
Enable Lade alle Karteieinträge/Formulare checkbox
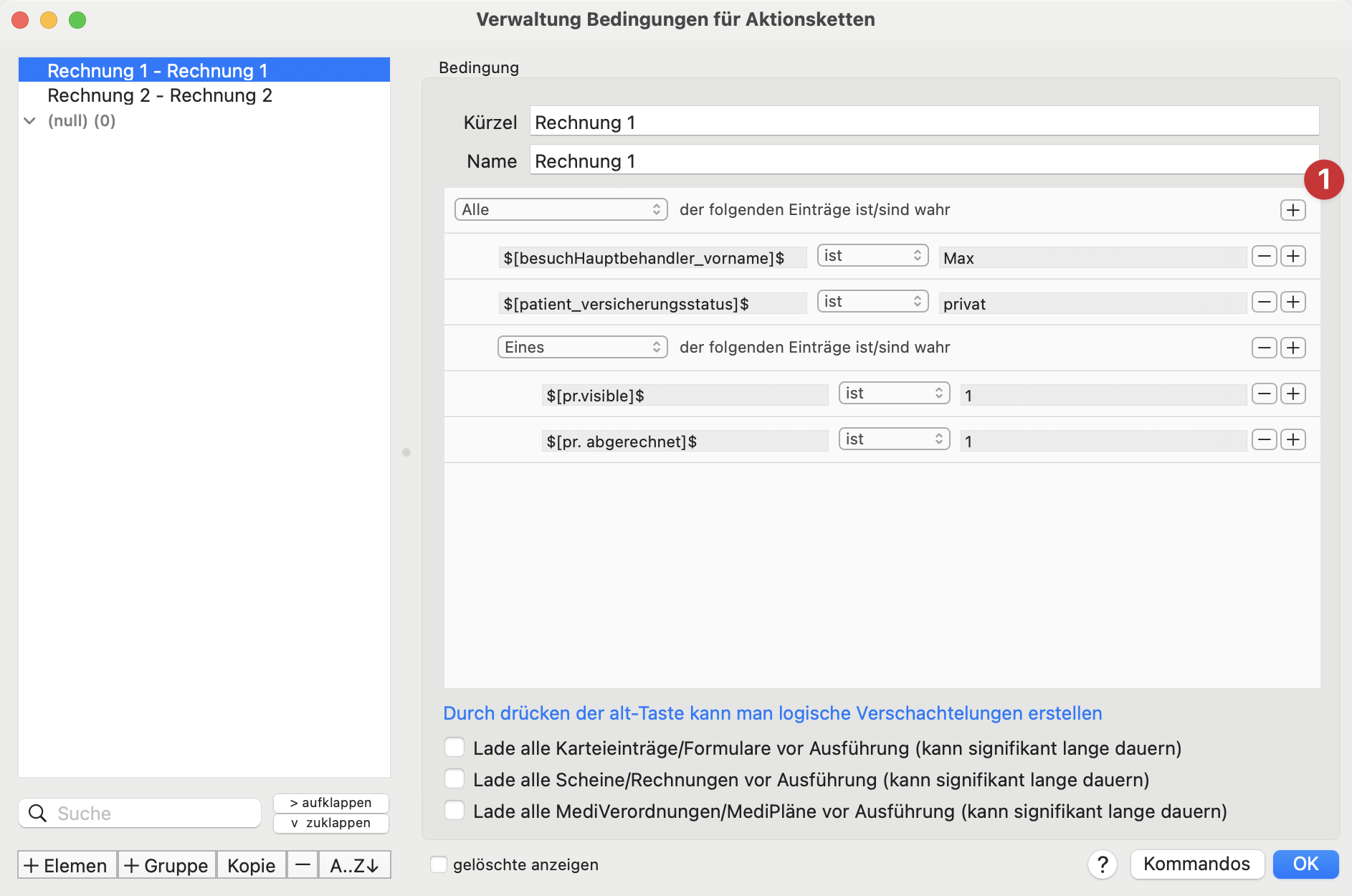[454, 748]
